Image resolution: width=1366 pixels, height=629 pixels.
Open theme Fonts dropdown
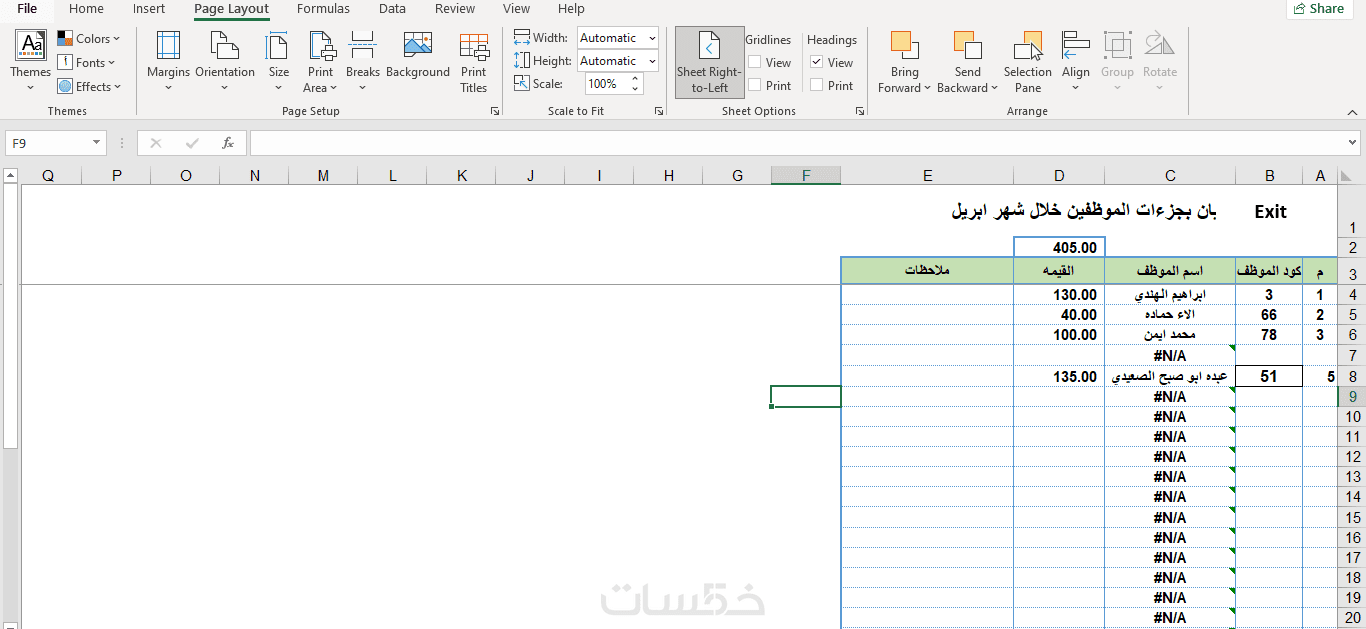(x=89, y=62)
